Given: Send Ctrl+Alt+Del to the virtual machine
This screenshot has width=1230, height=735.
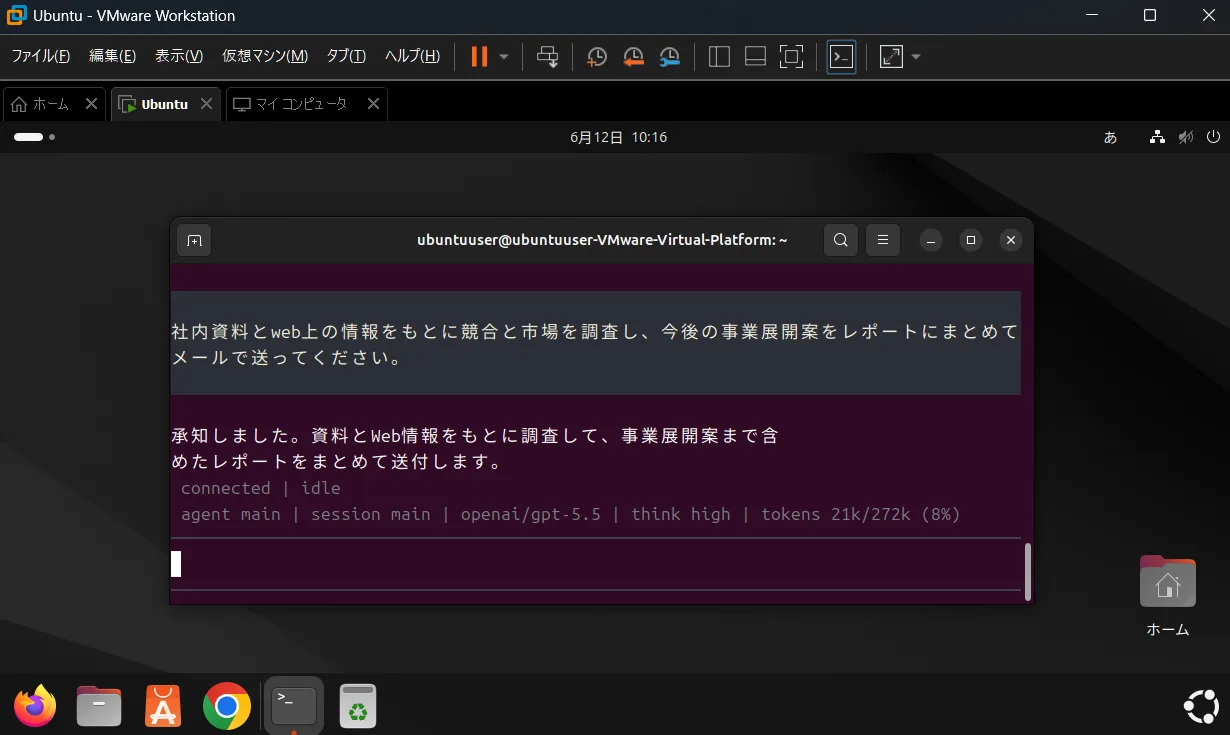Looking at the screenshot, I should [547, 57].
